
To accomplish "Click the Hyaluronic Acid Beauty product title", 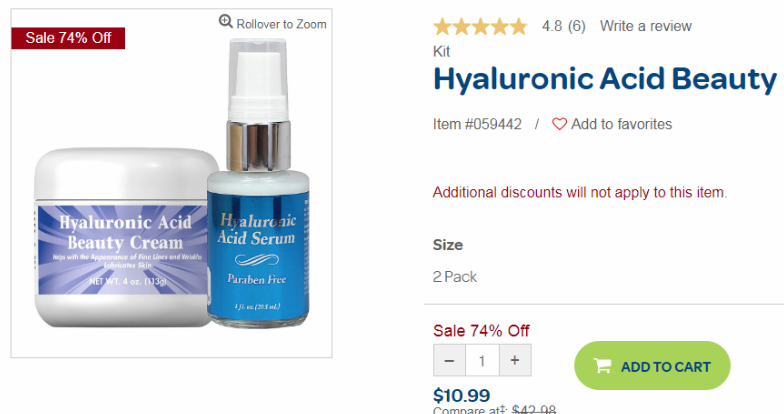I will 605,79.
